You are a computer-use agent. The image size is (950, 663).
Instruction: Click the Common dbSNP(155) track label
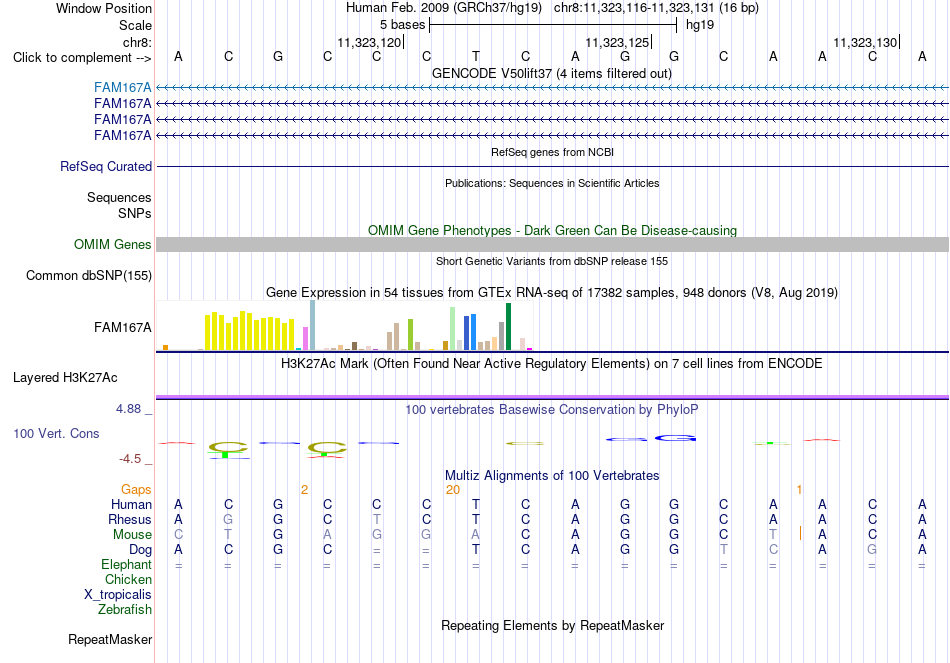pos(89,276)
